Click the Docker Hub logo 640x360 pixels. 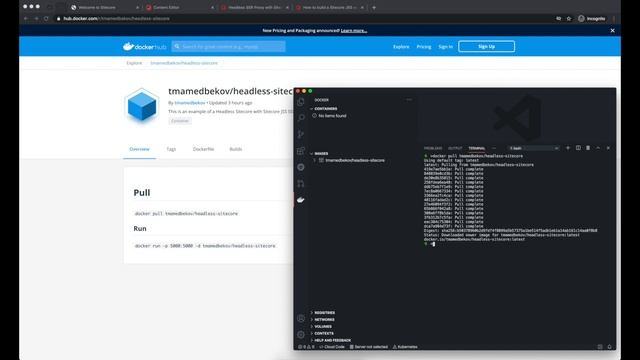coord(144,47)
